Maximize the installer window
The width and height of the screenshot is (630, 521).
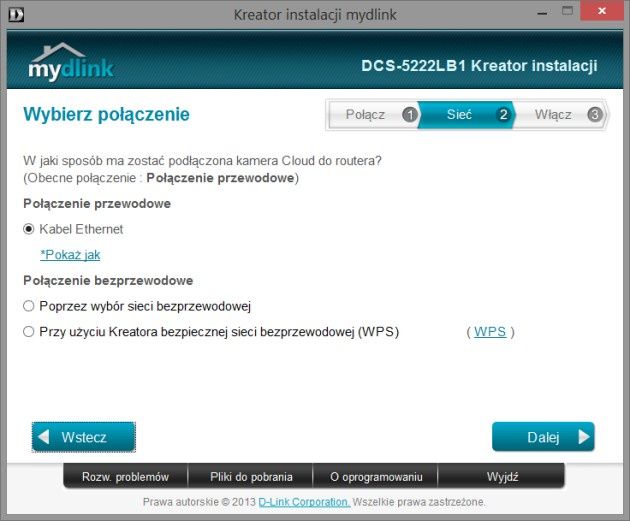pyautogui.click(x=567, y=11)
